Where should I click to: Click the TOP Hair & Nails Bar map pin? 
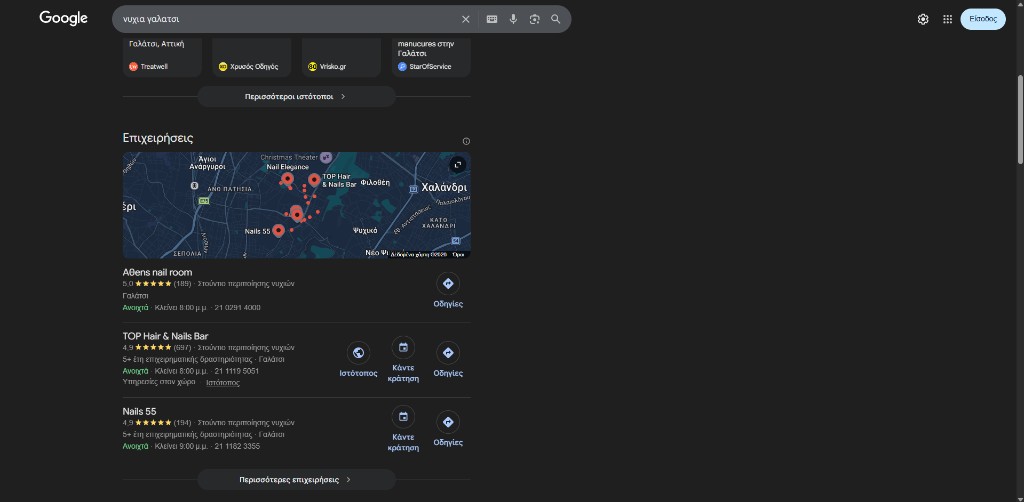click(x=314, y=180)
